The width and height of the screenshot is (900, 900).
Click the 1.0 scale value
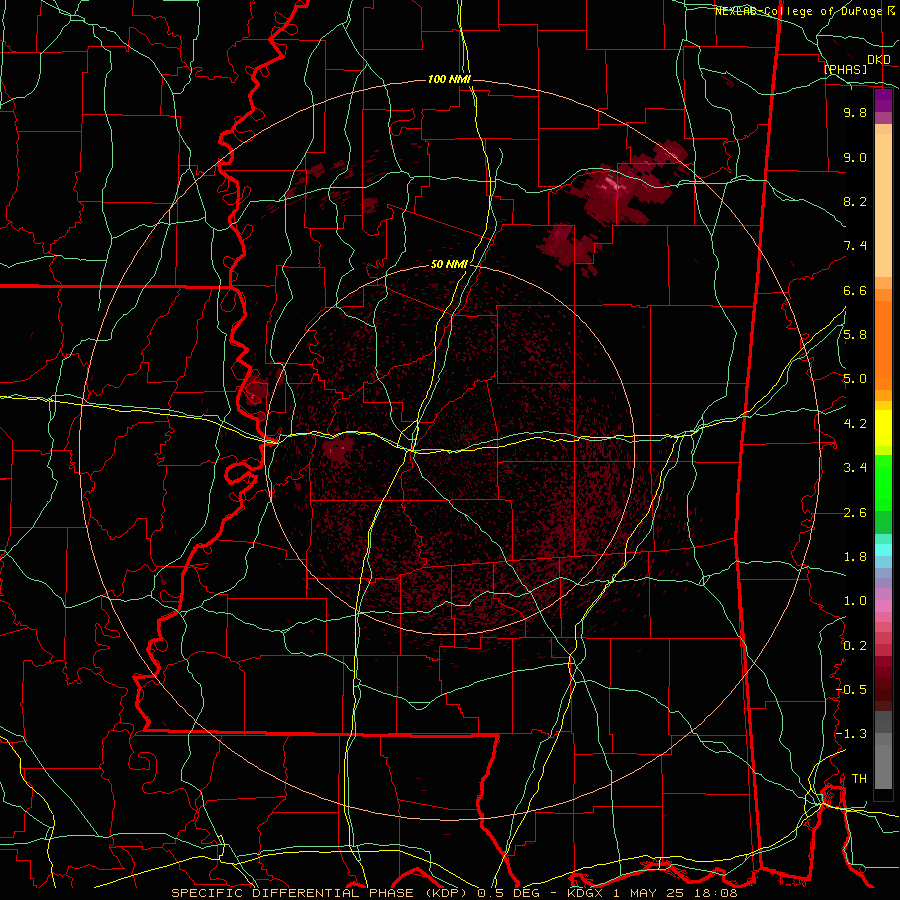click(855, 601)
